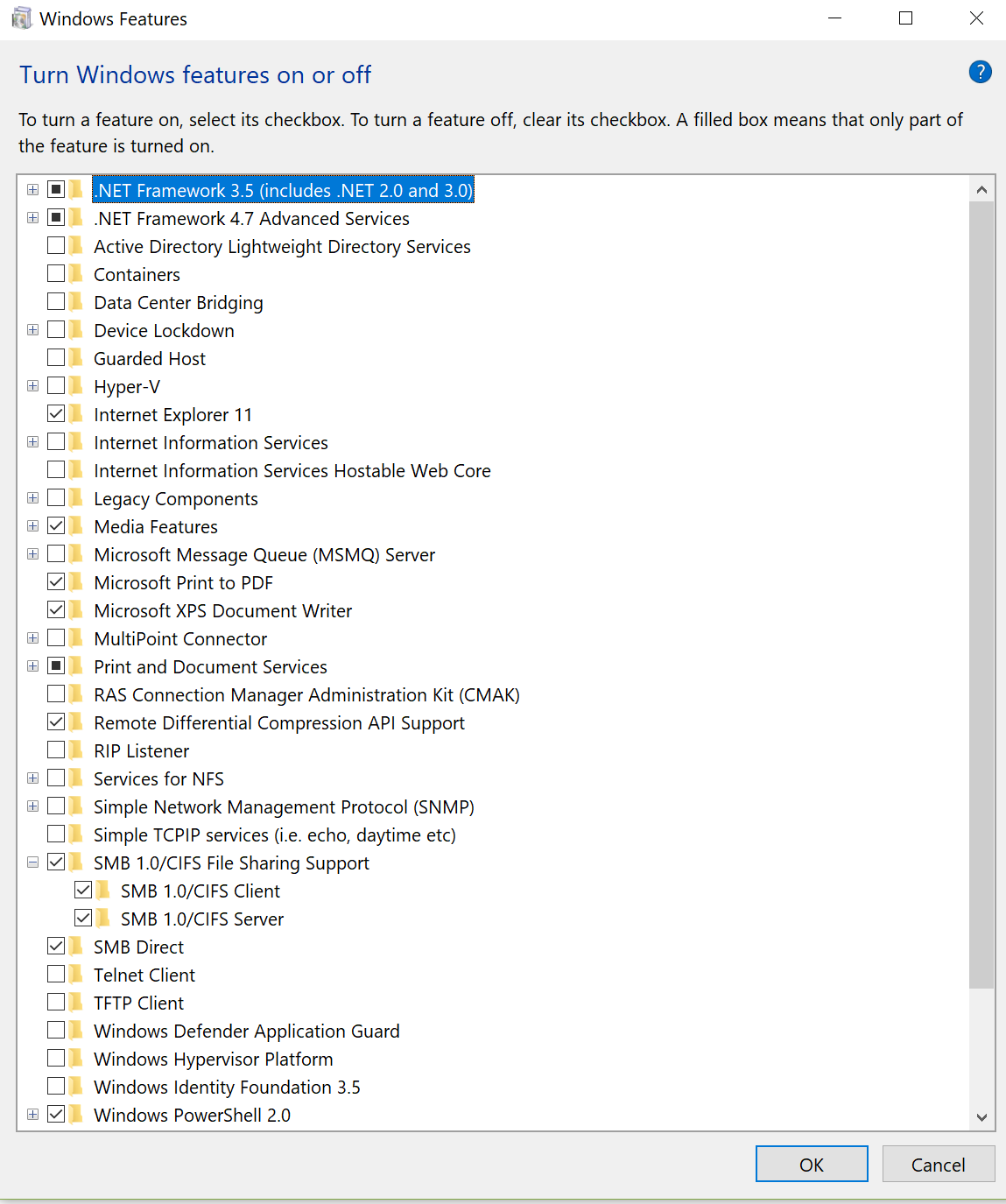Select the SMB 1.0/CIFS Client row
Image resolution: width=1006 pixels, height=1204 pixels.
(200, 891)
